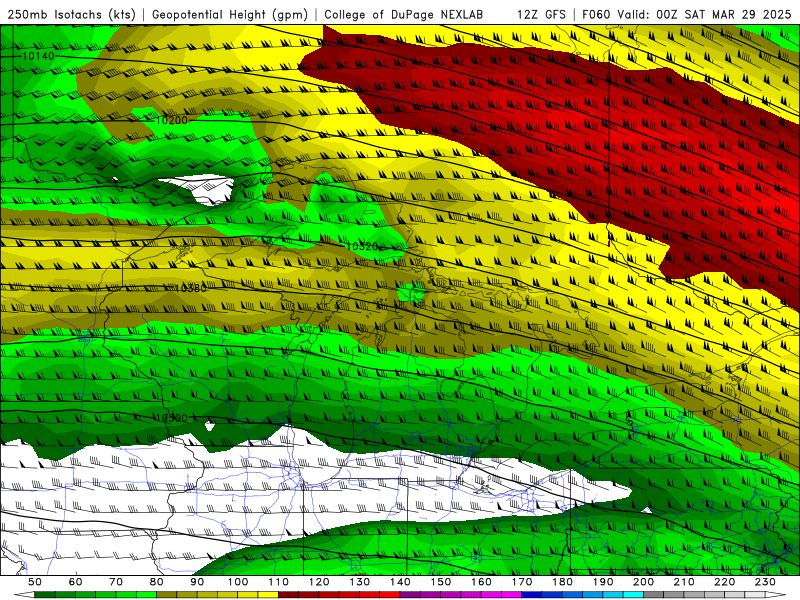
Task: Click the 220 value on the color scale
Action: pos(724,582)
